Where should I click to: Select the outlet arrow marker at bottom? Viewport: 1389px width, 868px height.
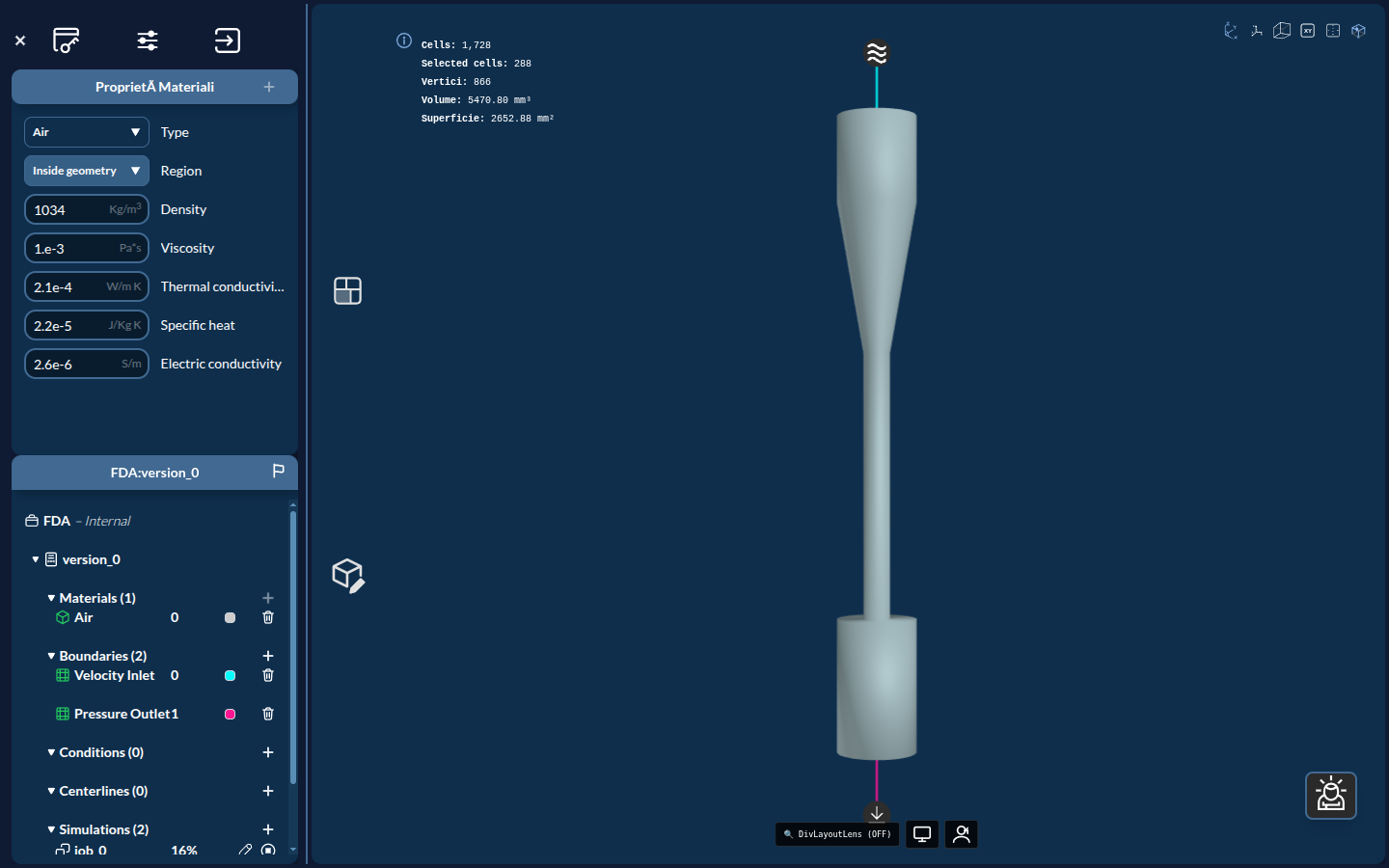(877, 813)
